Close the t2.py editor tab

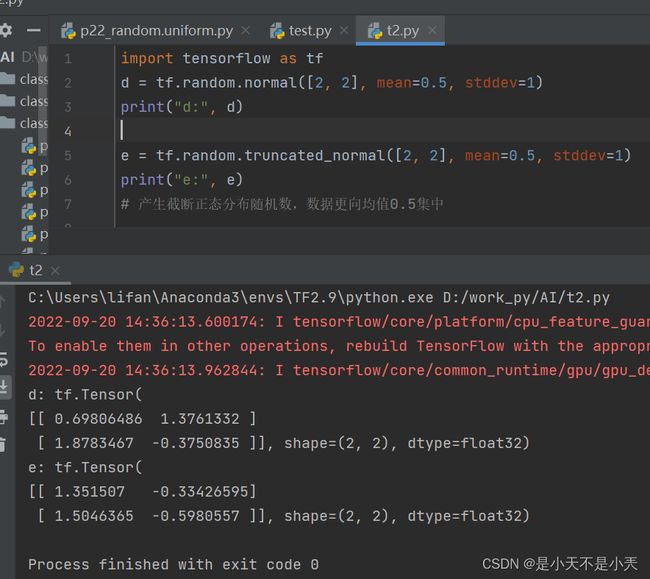pyautogui.click(x=432, y=30)
